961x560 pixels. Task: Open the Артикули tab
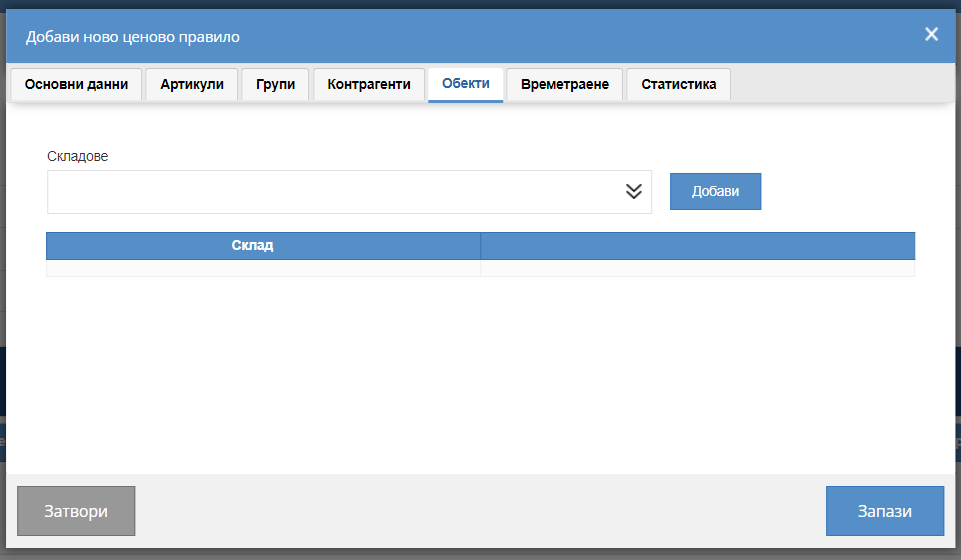coord(192,85)
